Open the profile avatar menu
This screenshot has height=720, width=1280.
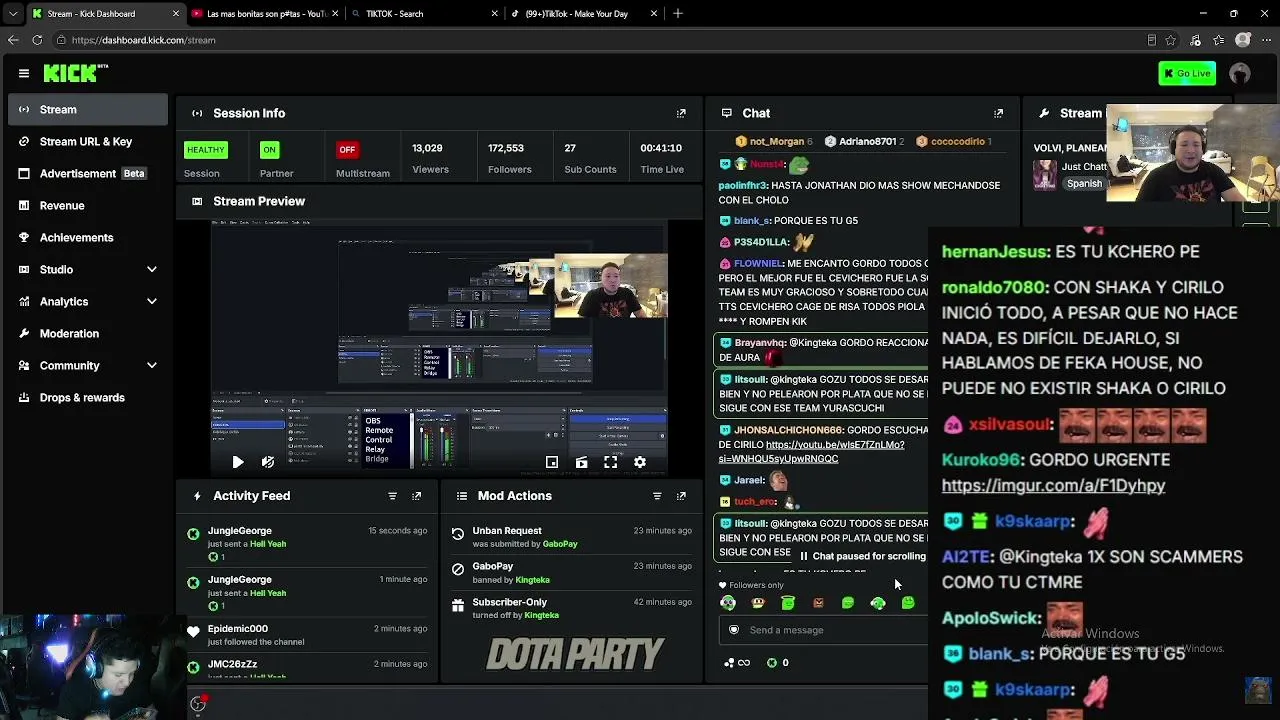click(x=1240, y=73)
